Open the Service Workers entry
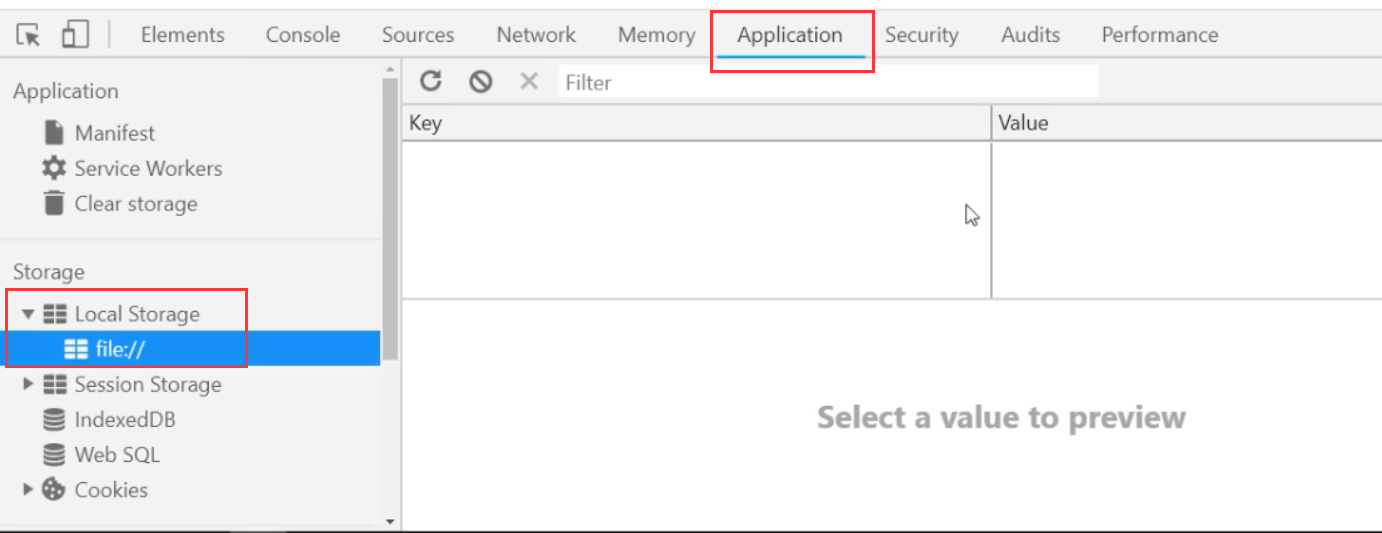The height and width of the screenshot is (533, 1382). pyautogui.click(x=147, y=168)
